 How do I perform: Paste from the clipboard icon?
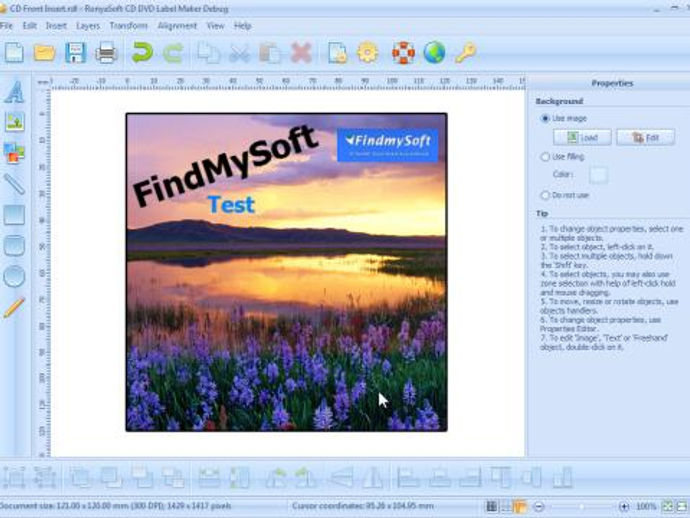pos(270,53)
